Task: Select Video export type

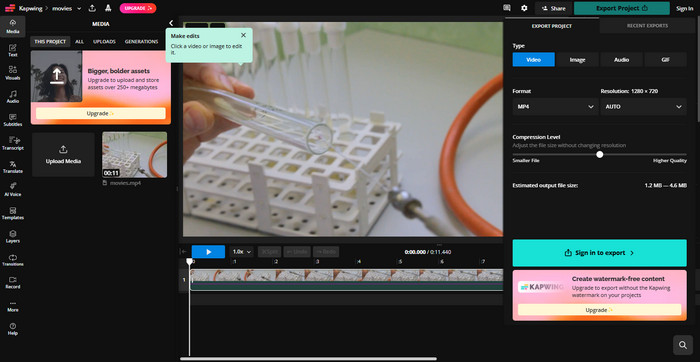Action: (533, 59)
